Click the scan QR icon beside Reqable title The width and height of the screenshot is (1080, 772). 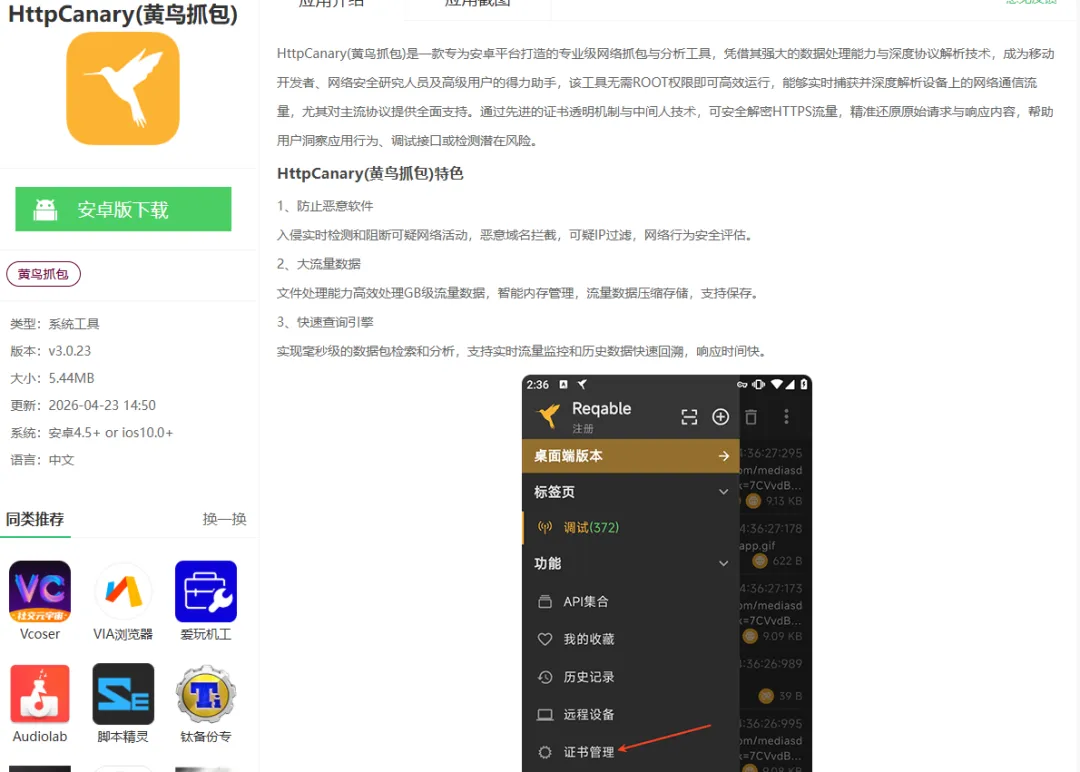[x=689, y=417]
